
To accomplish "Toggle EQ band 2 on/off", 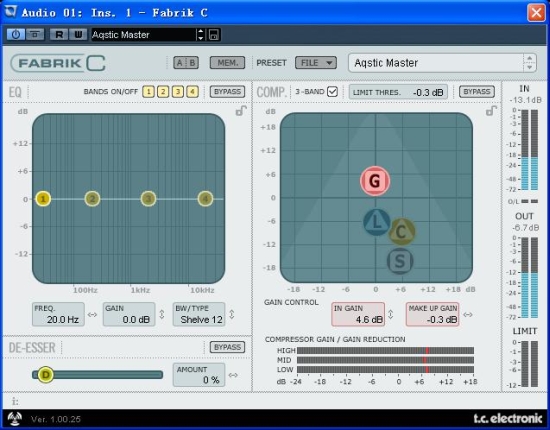I will click(163, 92).
